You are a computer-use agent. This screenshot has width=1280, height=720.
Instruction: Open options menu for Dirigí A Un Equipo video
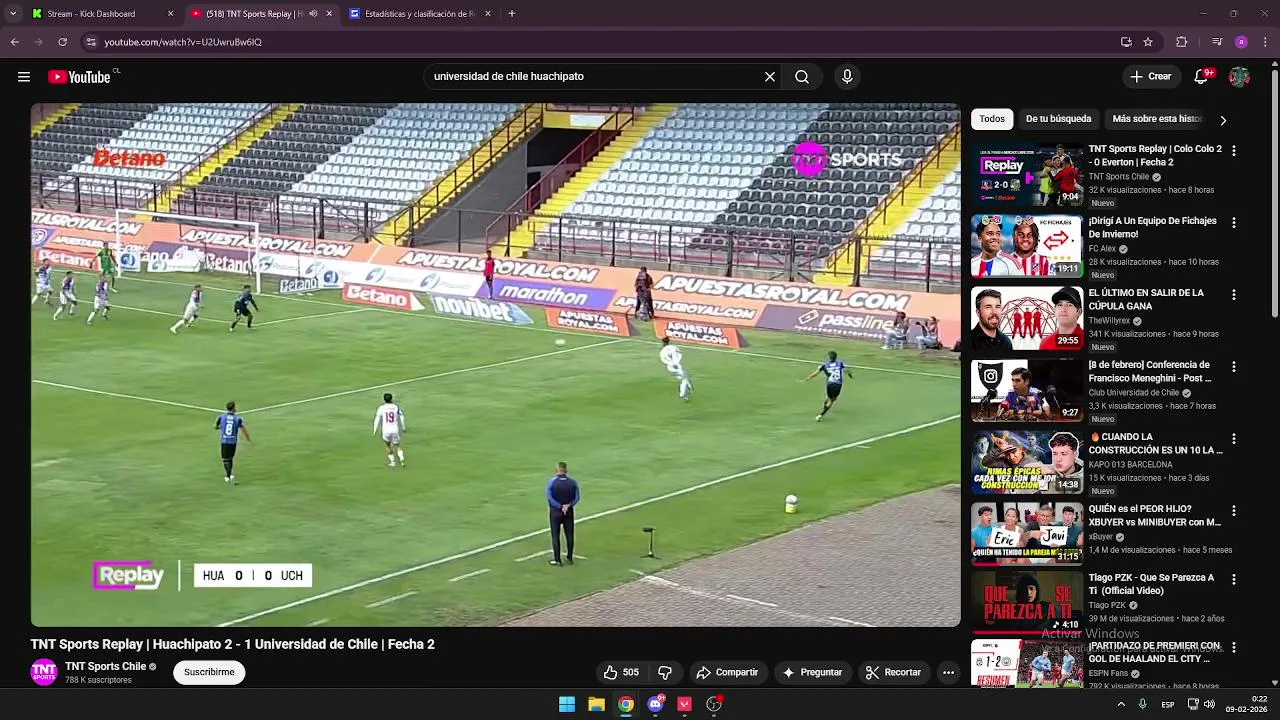tap(1233, 222)
